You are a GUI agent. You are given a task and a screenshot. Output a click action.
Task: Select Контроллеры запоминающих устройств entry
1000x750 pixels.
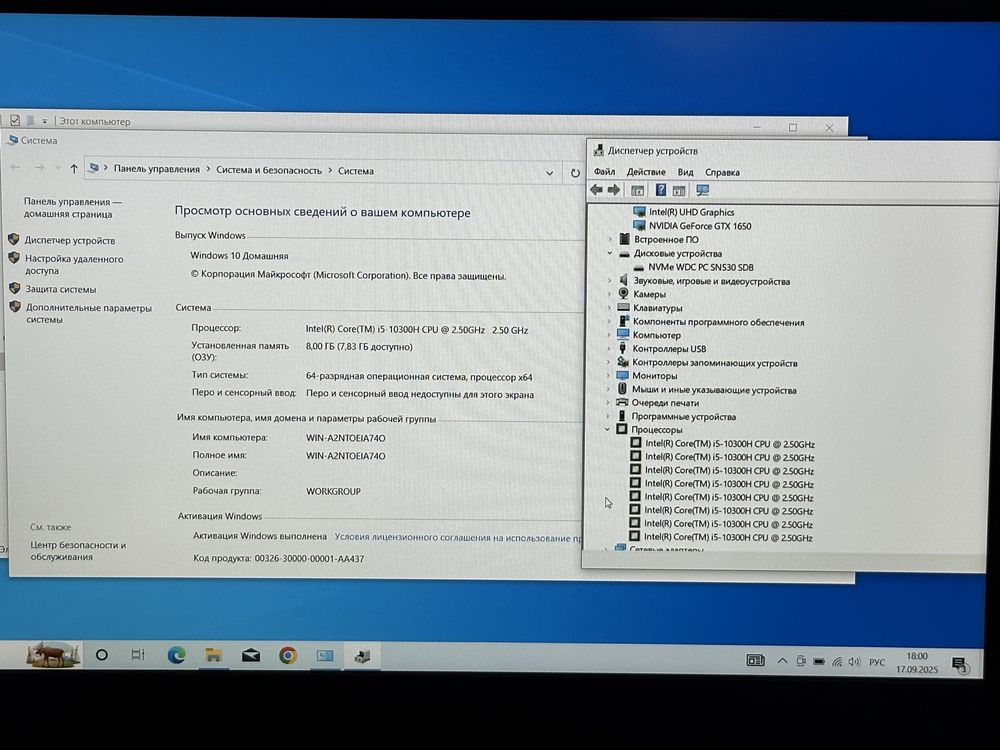(714, 363)
